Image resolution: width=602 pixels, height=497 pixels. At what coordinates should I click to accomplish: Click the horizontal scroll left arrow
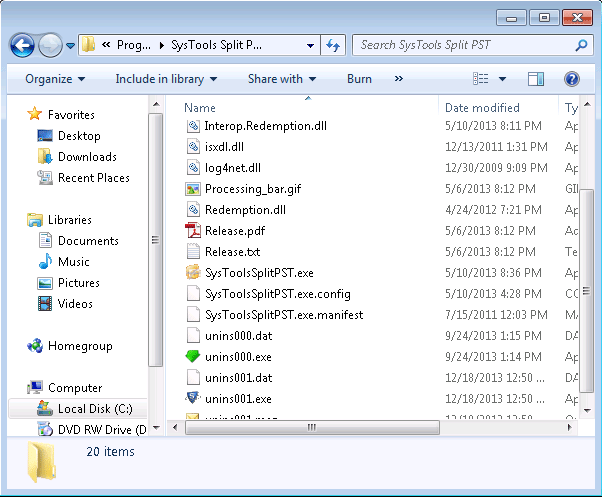click(175, 427)
